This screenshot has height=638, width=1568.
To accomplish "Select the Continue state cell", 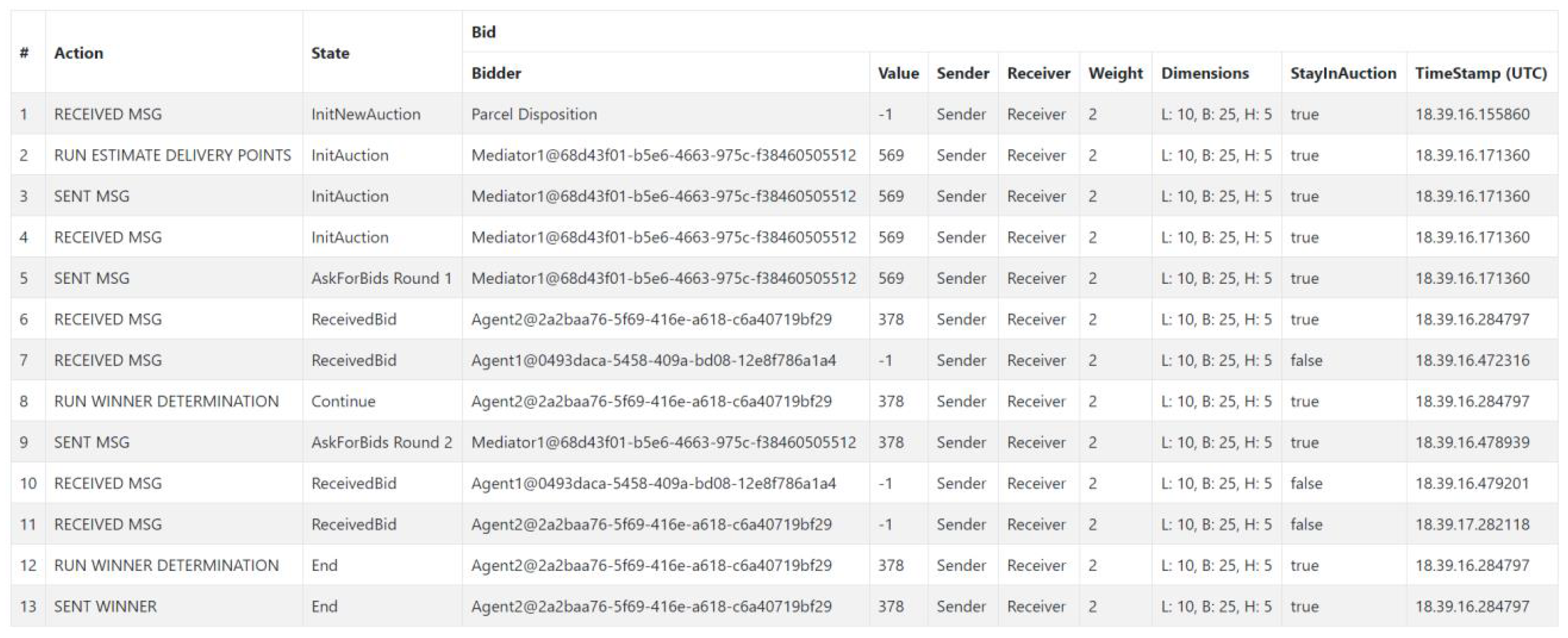I will click(343, 401).
